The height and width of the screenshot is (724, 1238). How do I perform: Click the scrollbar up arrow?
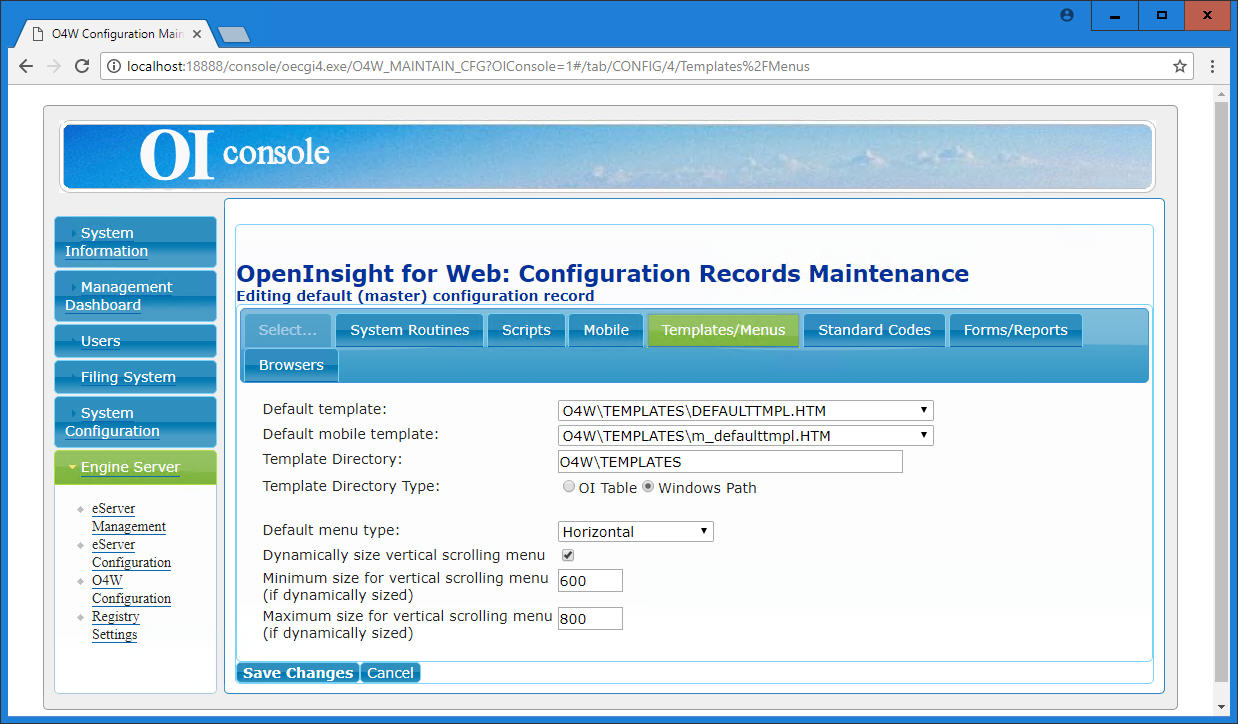[1221, 93]
